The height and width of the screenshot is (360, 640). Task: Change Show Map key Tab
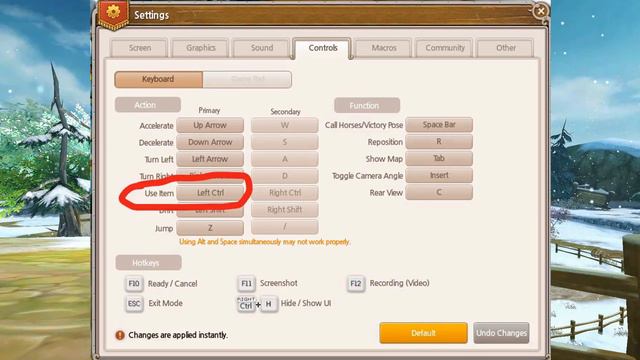click(x=439, y=158)
